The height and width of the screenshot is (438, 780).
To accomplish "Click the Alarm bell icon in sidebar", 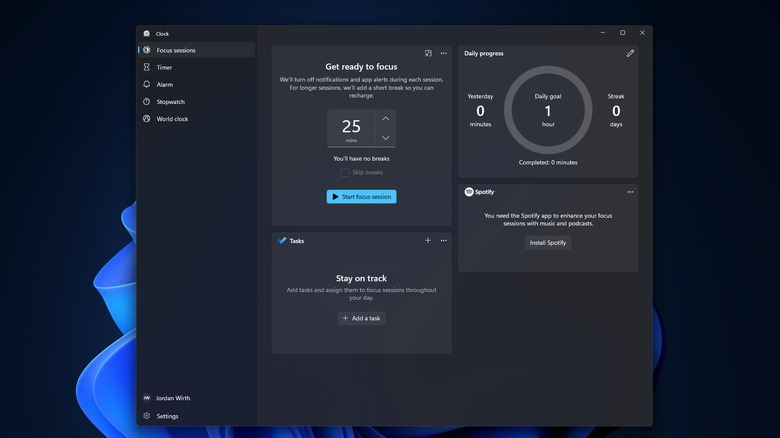I will pos(147,84).
